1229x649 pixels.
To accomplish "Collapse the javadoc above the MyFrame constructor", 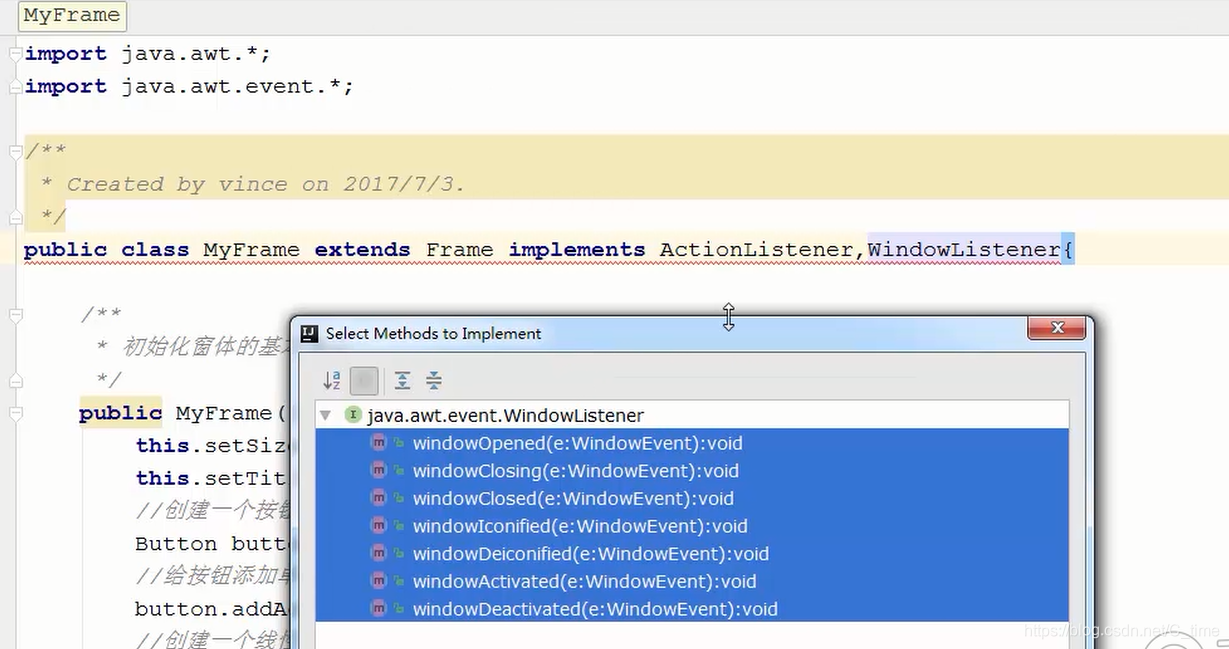I will (15, 315).
